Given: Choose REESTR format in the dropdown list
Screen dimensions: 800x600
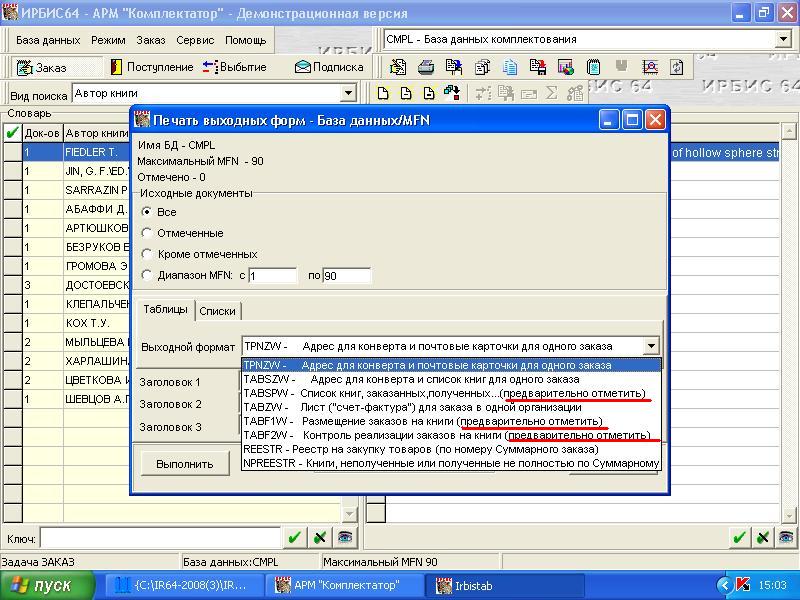Looking at the screenshot, I should pos(451,449).
